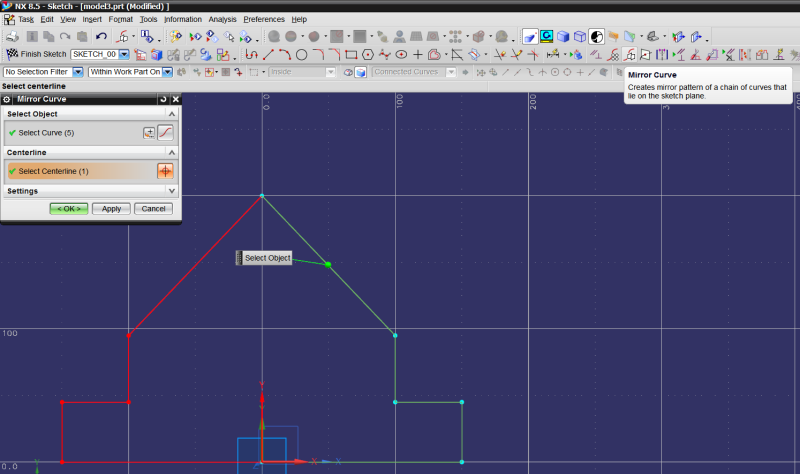Viewport: 800px width, 474px height.
Task: Click the Apply button
Action: pos(111,209)
